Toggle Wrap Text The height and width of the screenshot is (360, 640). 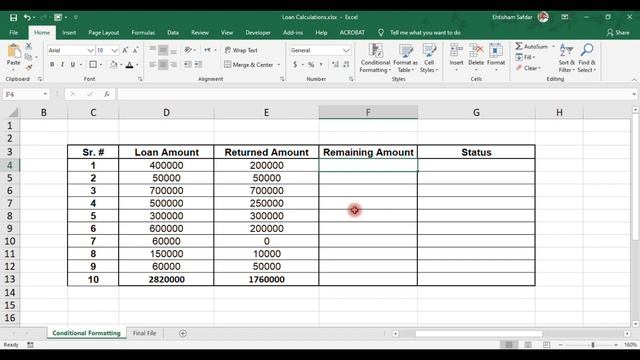(x=241, y=50)
